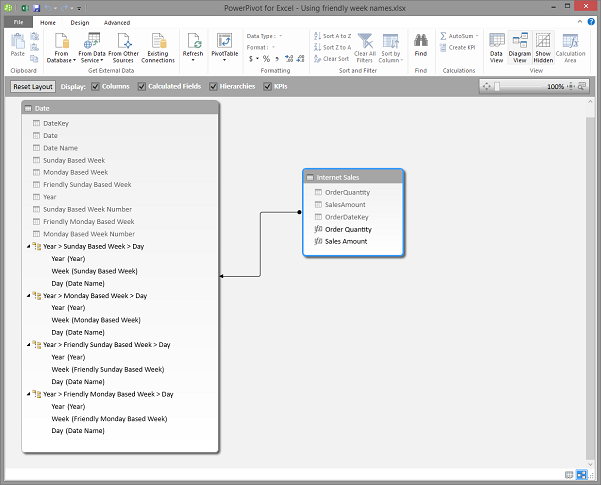Image resolution: width=601 pixels, height=485 pixels.
Task: Toggle Calculated Fields display checkbox
Action: click(x=142, y=87)
